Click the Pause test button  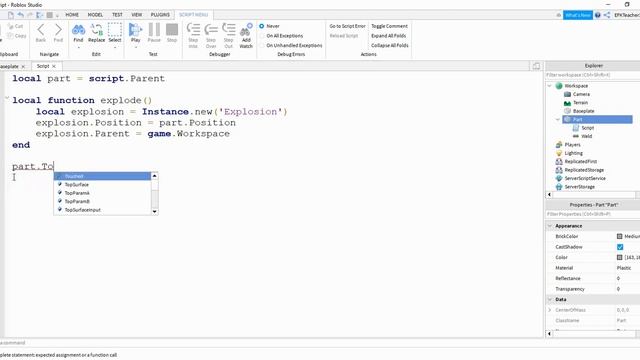point(154,33)
